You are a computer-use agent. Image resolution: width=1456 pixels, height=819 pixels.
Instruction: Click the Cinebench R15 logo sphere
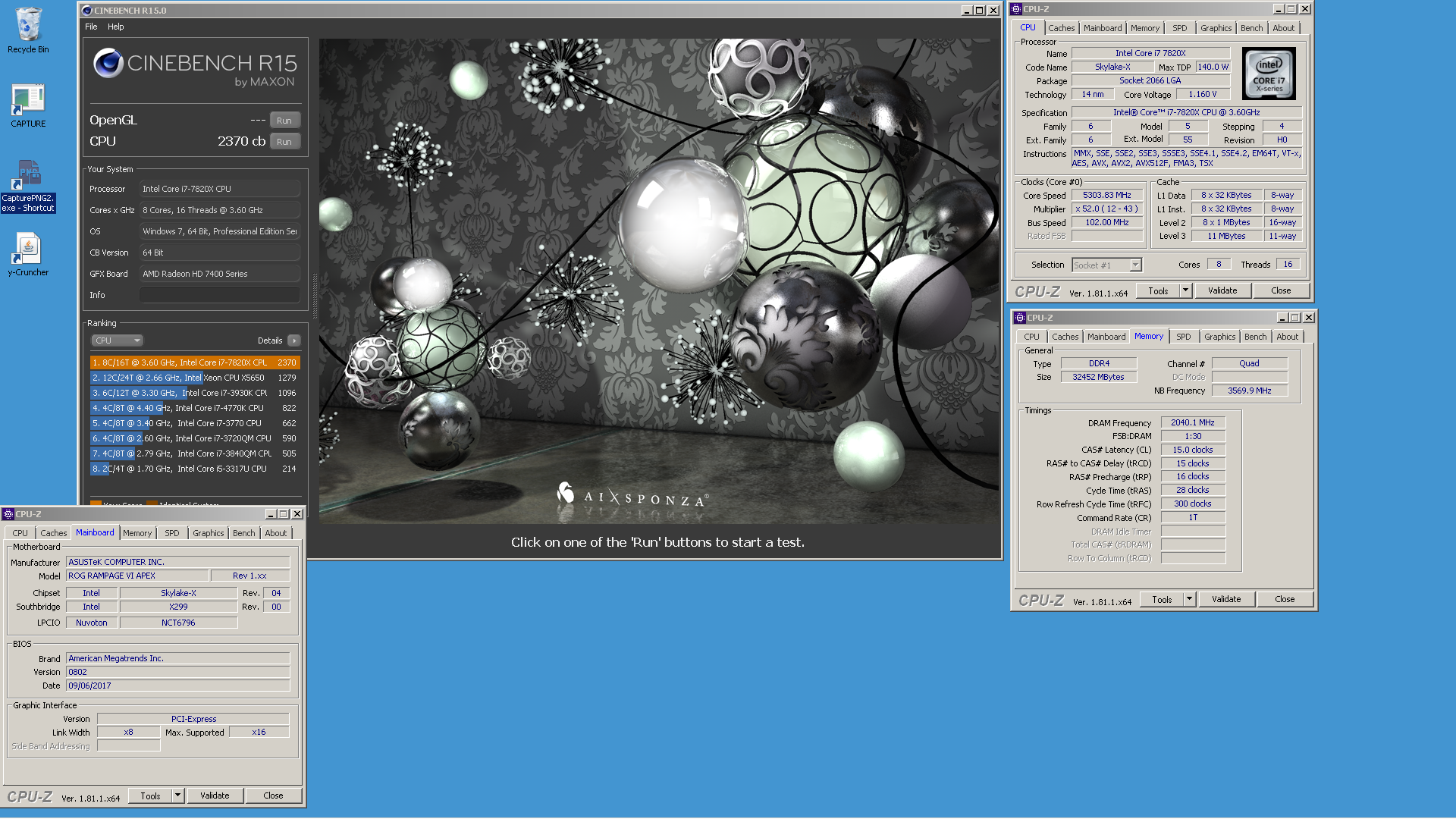(x=108, y=63)
